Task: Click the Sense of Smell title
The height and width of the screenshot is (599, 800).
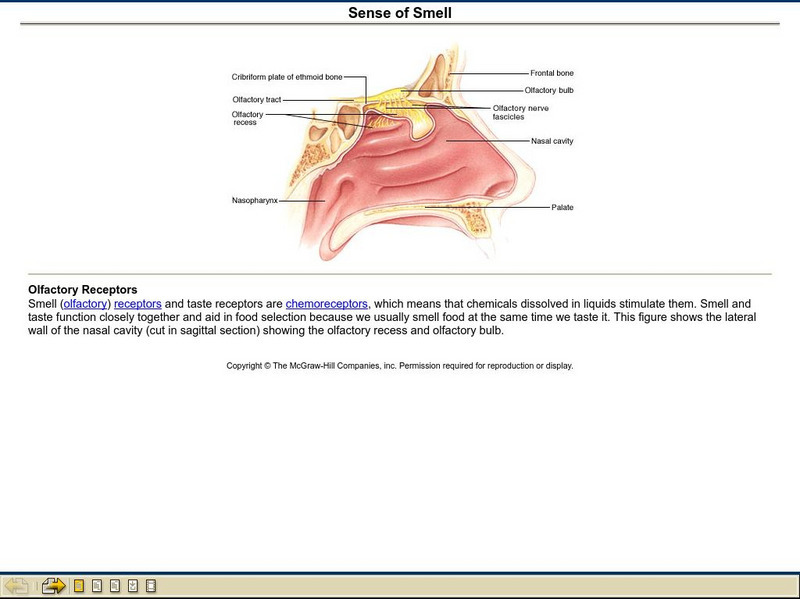Action: tap(399, 12)
